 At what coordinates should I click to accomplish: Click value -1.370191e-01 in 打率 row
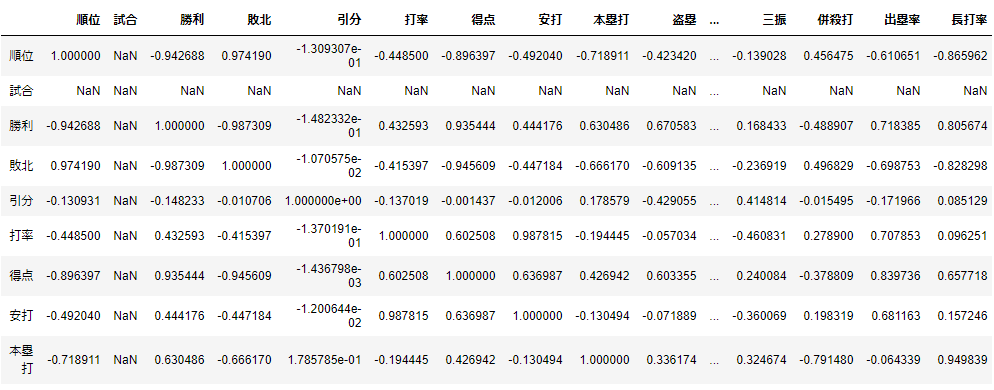[328, 235]
